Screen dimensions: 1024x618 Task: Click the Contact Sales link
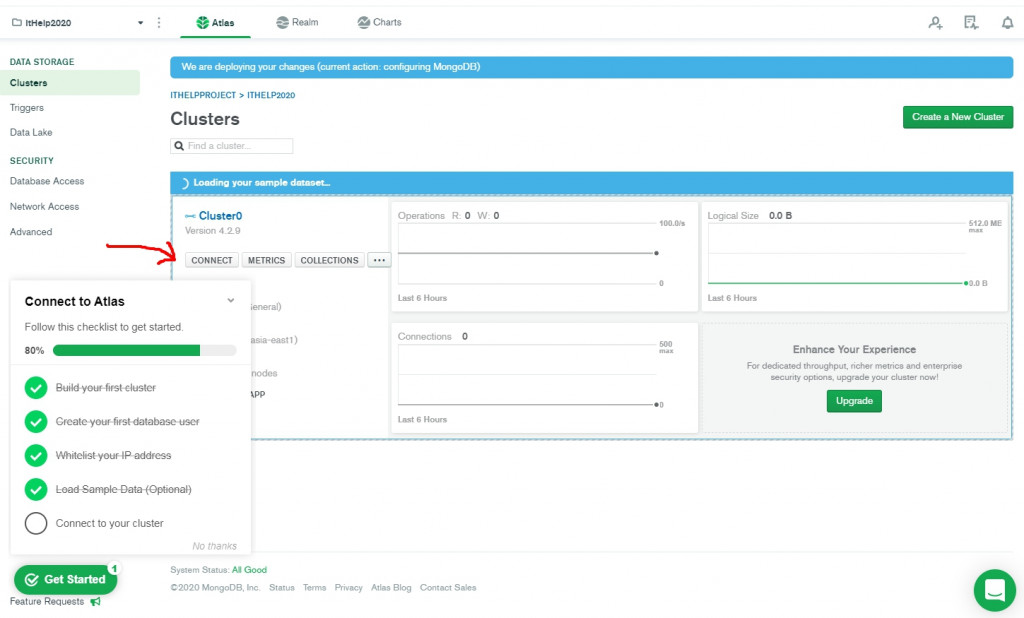pos(448,588)
